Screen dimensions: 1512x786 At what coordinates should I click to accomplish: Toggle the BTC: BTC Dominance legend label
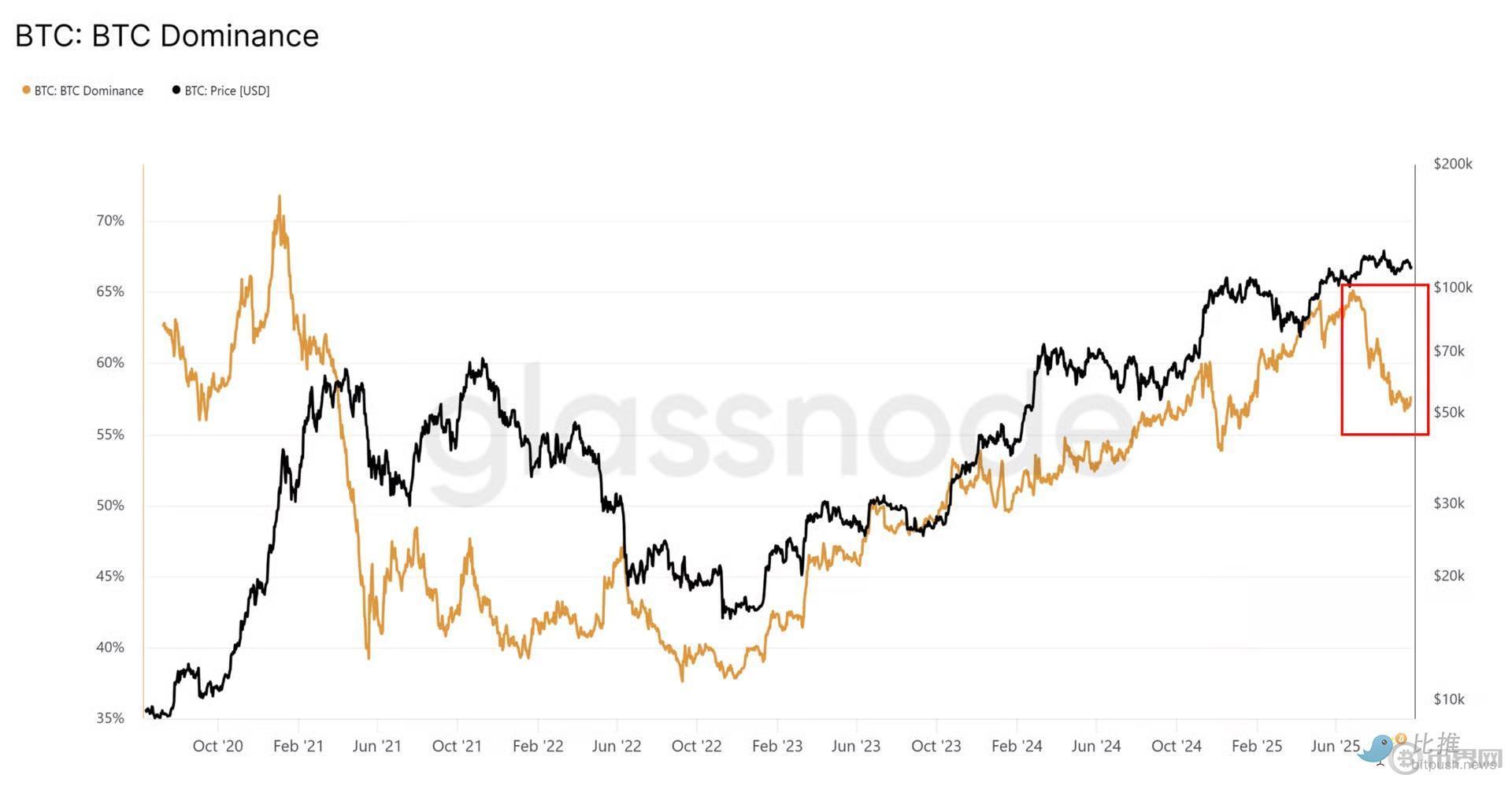point(88,91)
